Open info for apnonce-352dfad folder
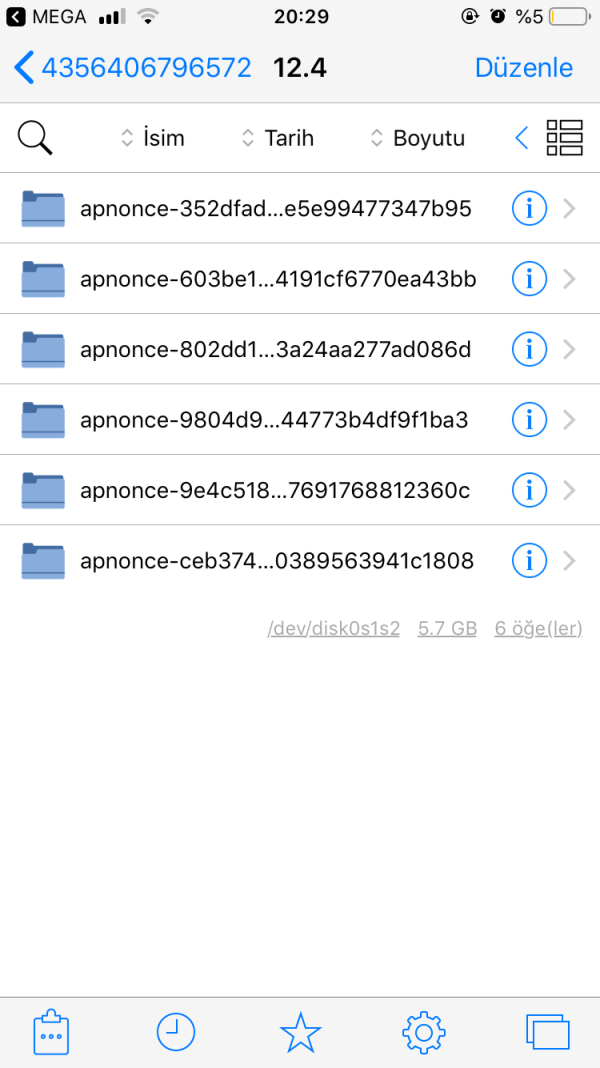The height and width of the screenshot is (1068, 600). 529,208
